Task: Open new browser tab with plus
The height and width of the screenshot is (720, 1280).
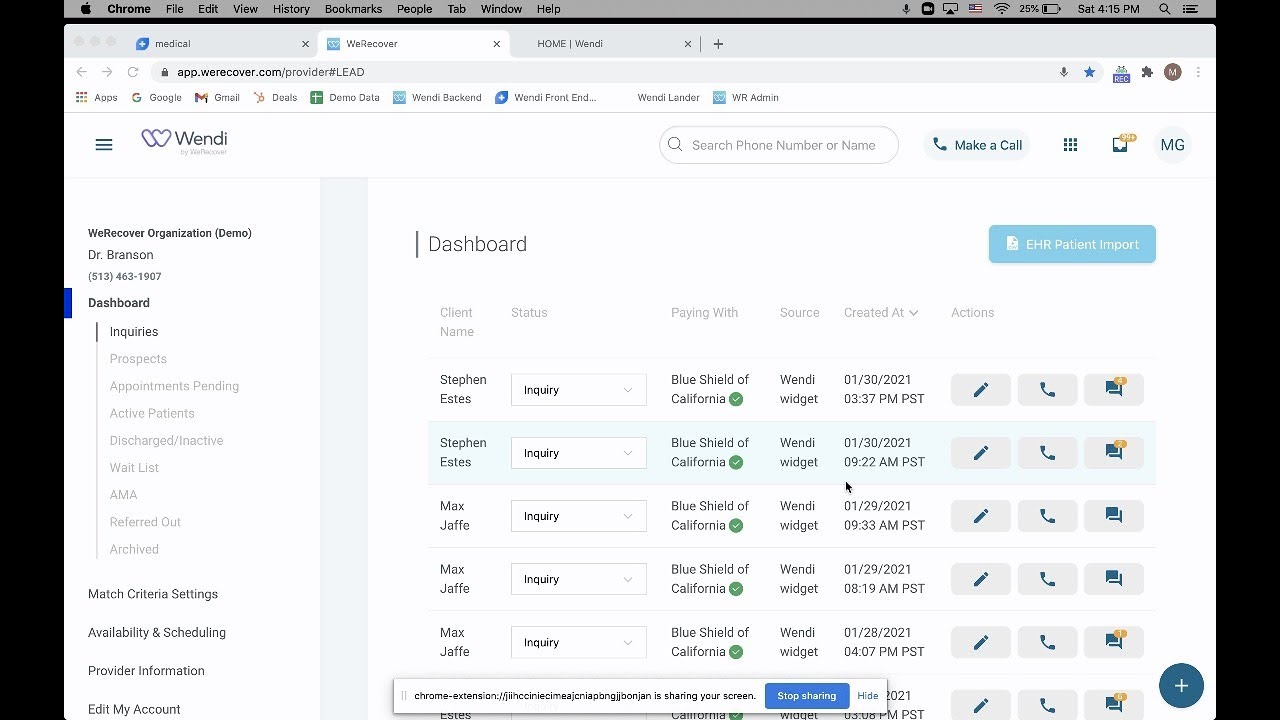Action: tap(718, 44)
